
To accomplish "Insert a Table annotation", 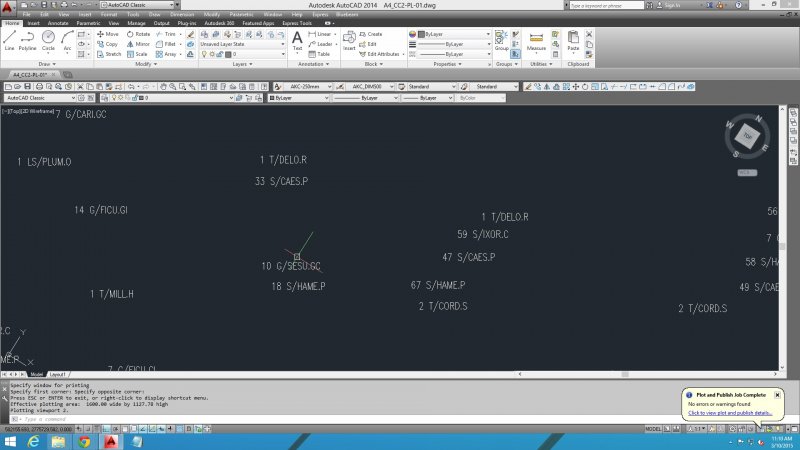I will 319,54.
